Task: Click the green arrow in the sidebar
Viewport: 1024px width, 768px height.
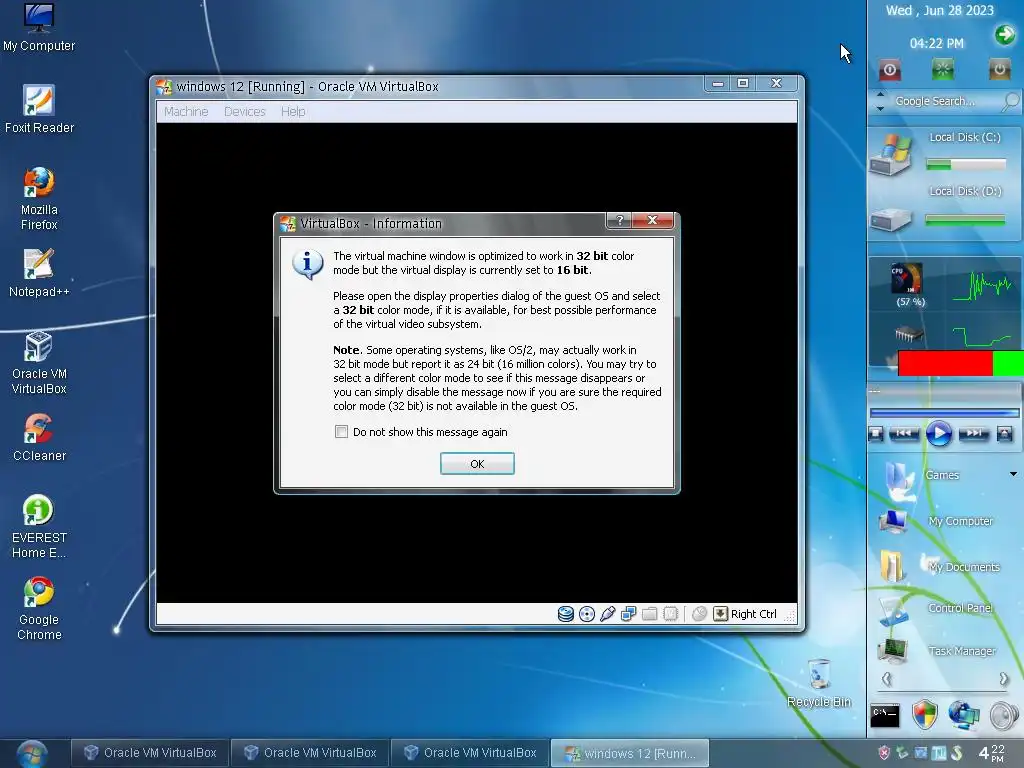Action: click(1005, 34)
